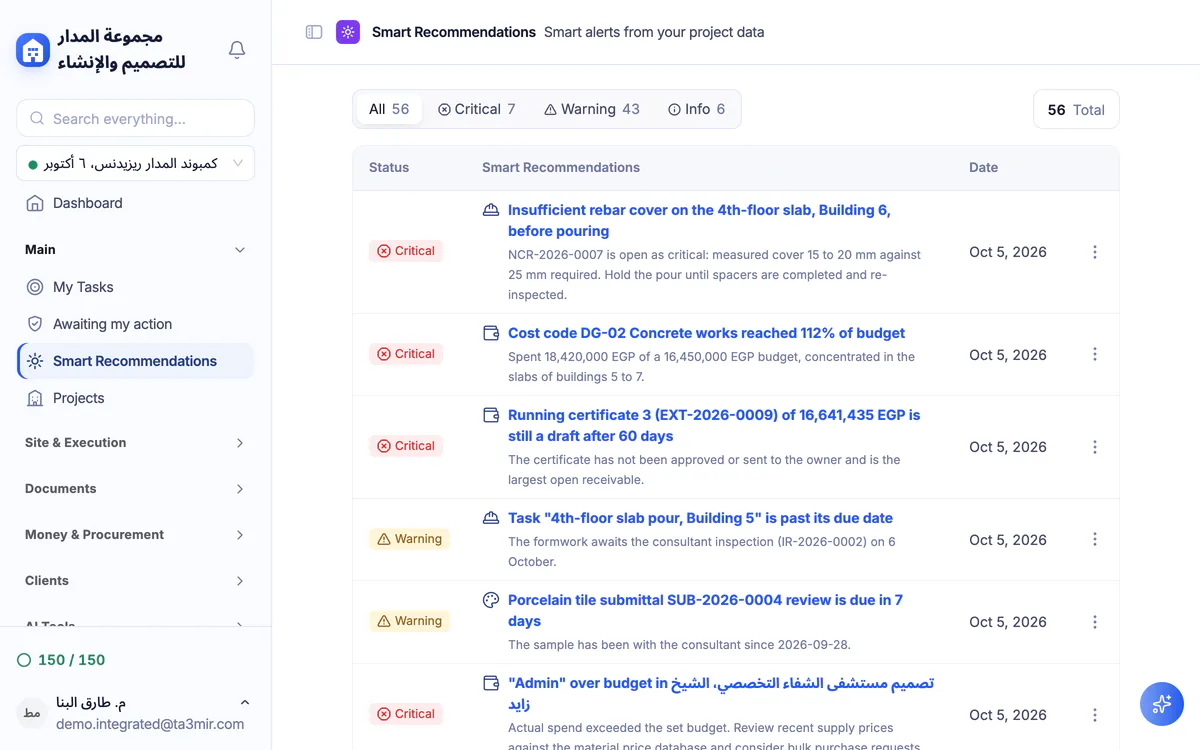Open row menu for Admin over budget alert

point(1095,715)
